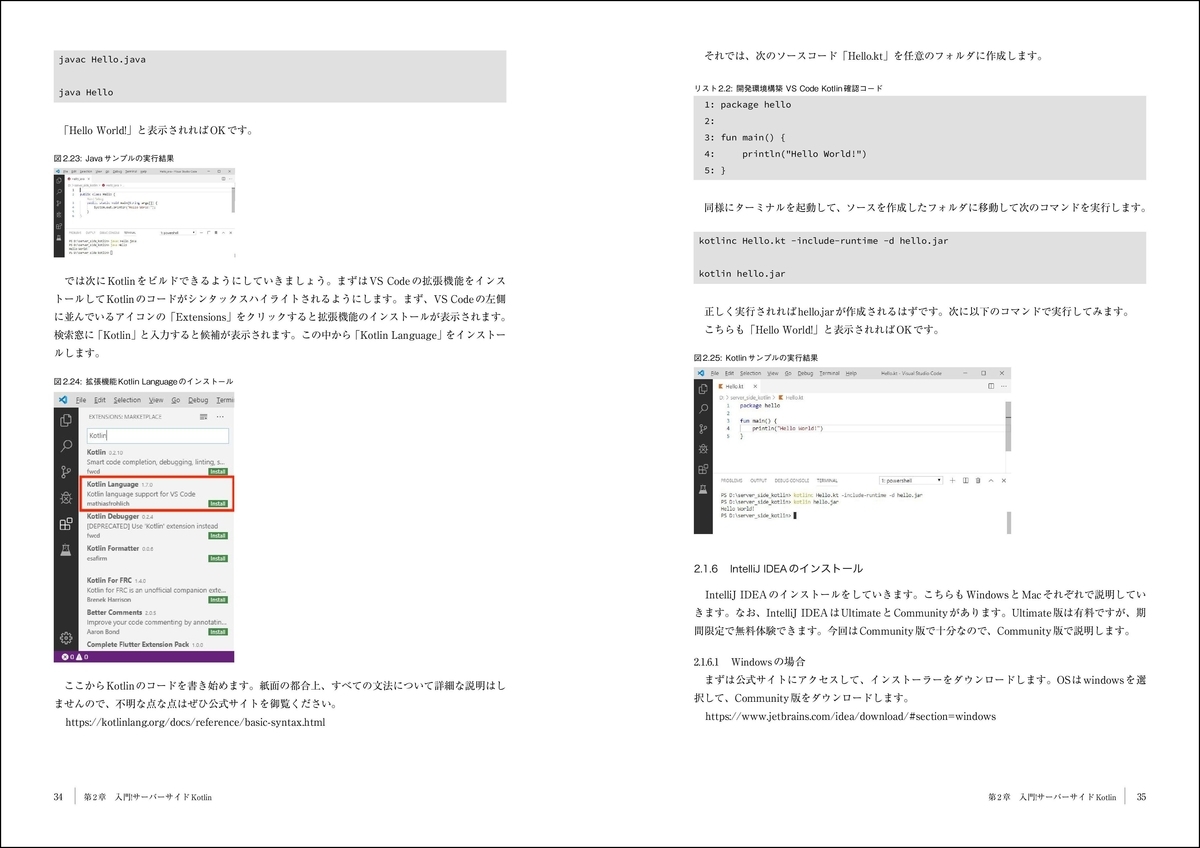This screenshot has height=848, width=1200.
Task: Click VS Code logo in Figure 2.24 title bar
Action: [63, 400]
